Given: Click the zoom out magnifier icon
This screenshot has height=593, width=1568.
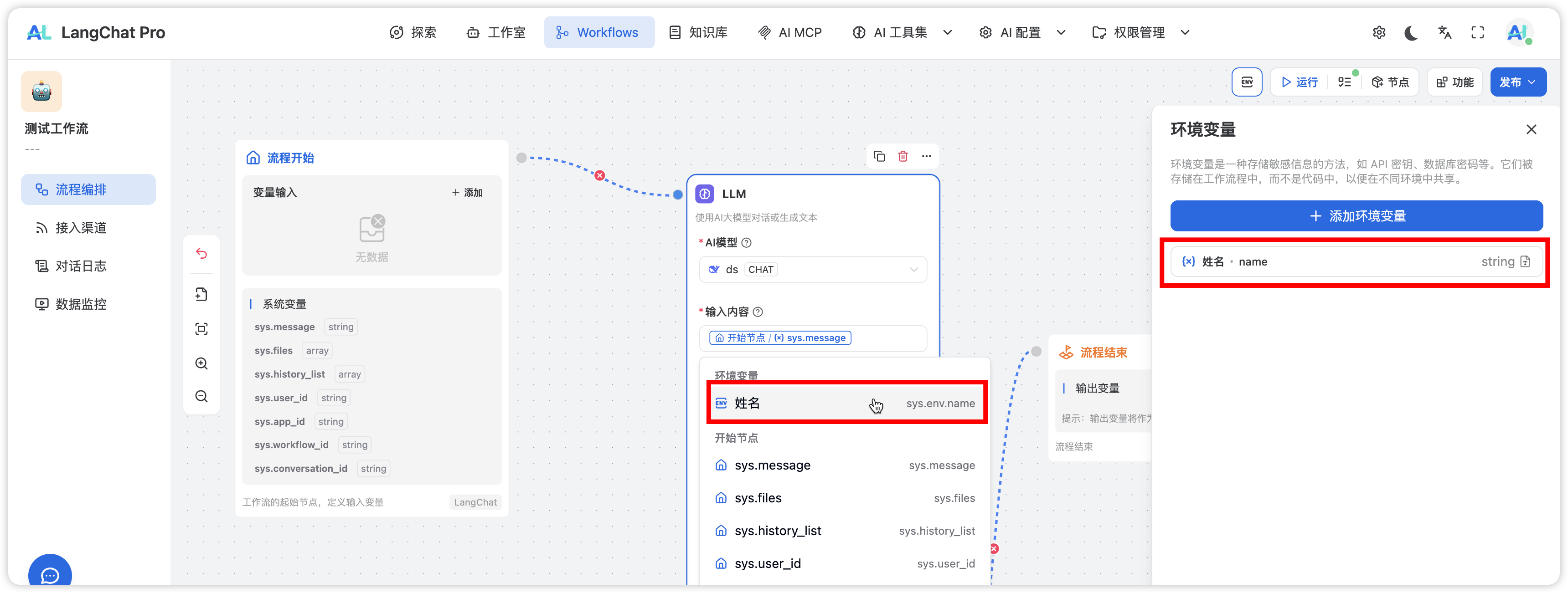Looking at the screenshot, I should pos(201,397).
